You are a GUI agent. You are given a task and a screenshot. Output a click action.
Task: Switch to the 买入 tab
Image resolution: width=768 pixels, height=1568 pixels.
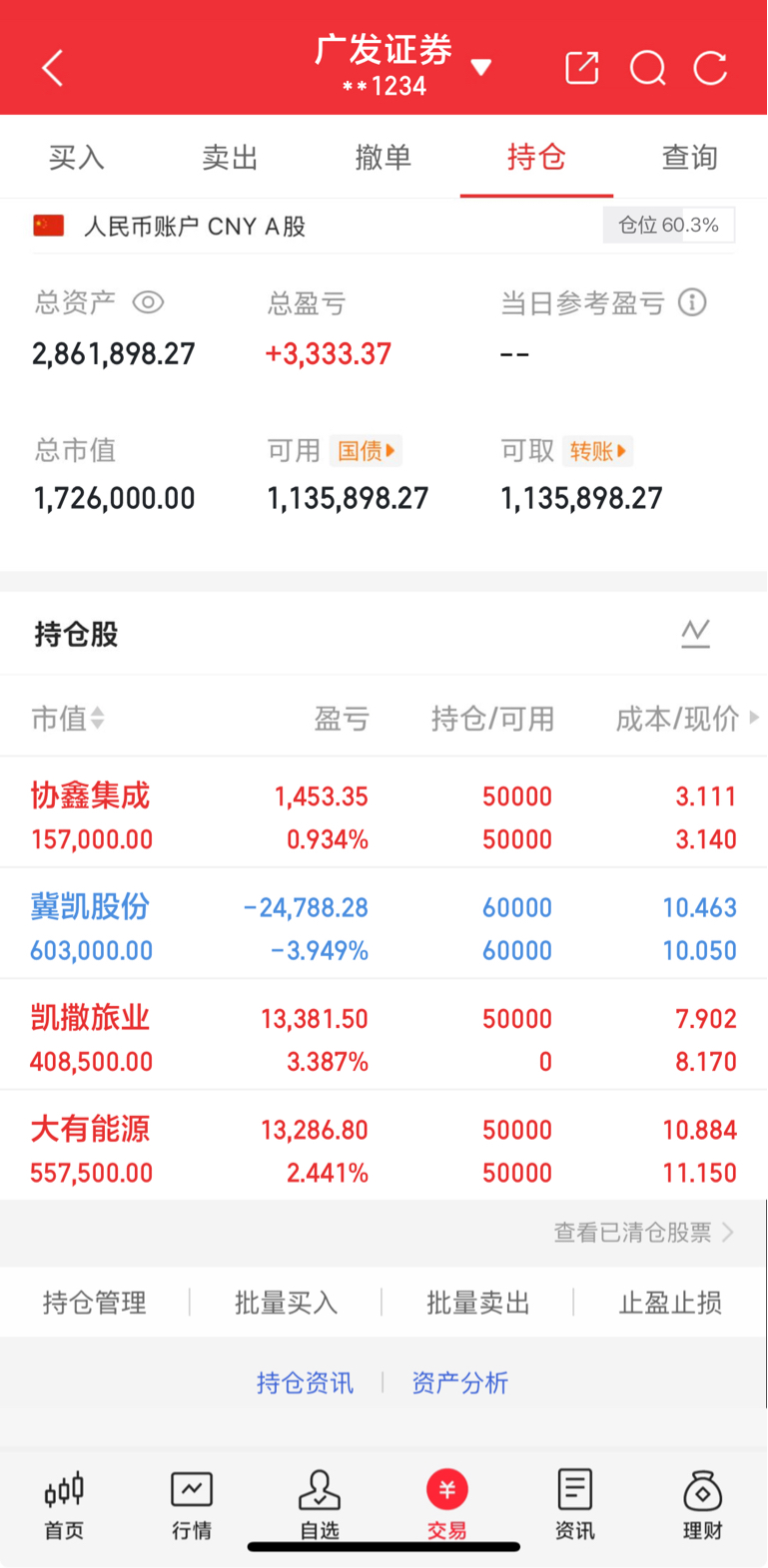pos(77,157)
